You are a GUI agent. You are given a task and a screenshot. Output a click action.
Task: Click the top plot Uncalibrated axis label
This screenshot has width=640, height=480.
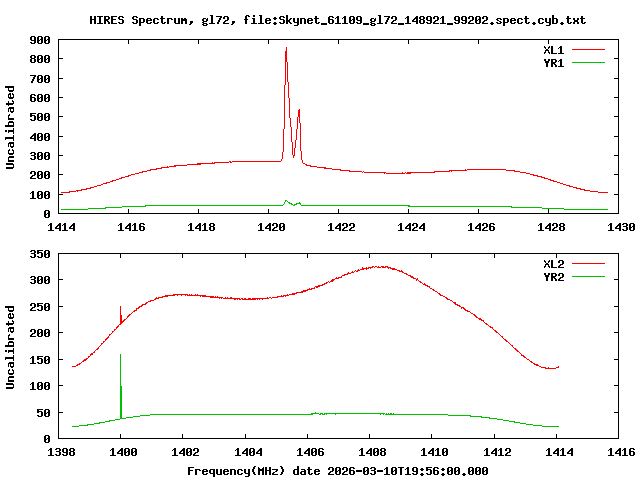pyautogui.click(x=10, y=127)
